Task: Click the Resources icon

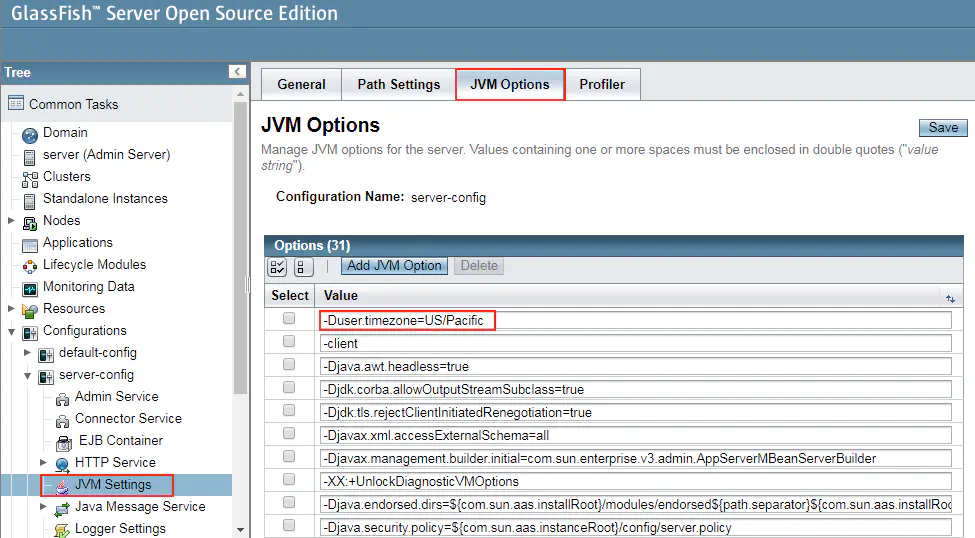Action: click(29, 310)
